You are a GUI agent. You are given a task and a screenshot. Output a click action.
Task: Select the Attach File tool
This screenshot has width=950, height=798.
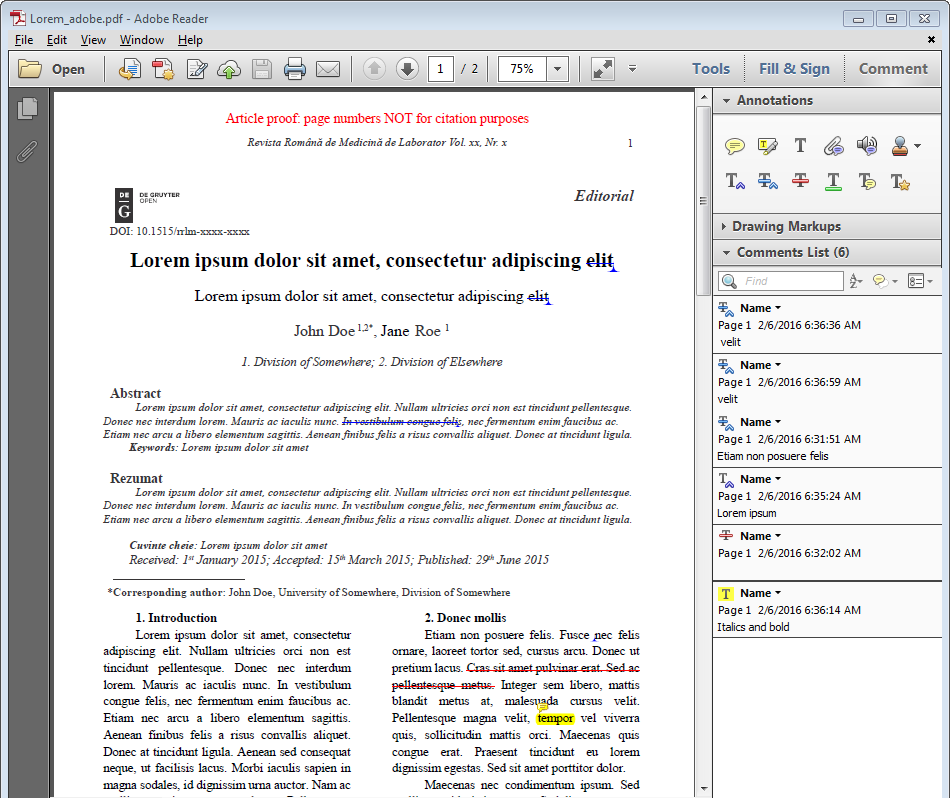[x=834, y=146]
